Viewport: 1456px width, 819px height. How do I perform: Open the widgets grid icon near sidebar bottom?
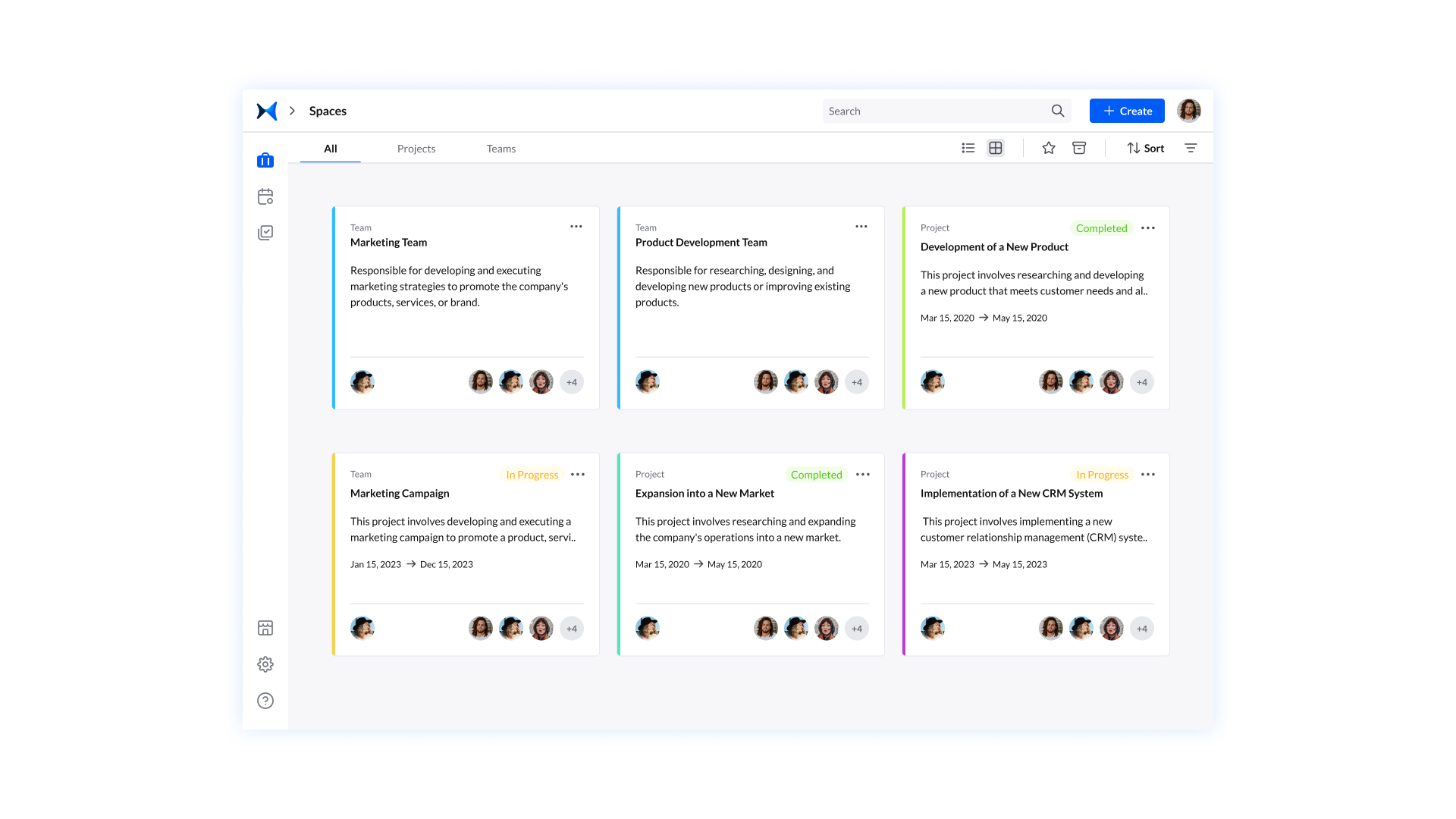265,627
